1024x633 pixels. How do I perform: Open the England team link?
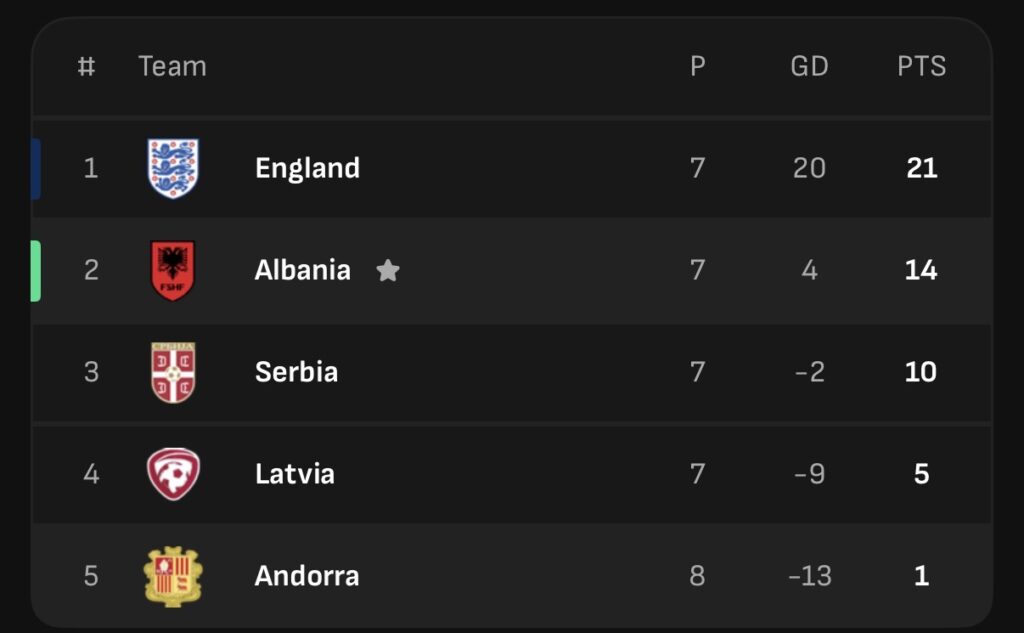307,168
